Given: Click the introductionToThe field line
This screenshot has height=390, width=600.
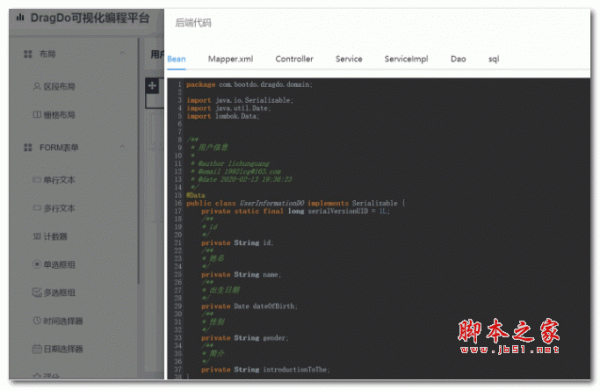Looking at the screenshot, I should click(265, 370).
